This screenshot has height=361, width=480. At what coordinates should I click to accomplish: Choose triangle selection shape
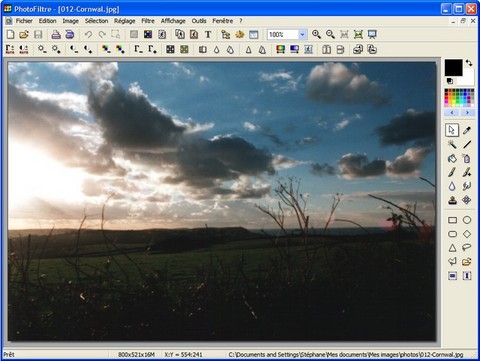[x=452, y=248]
